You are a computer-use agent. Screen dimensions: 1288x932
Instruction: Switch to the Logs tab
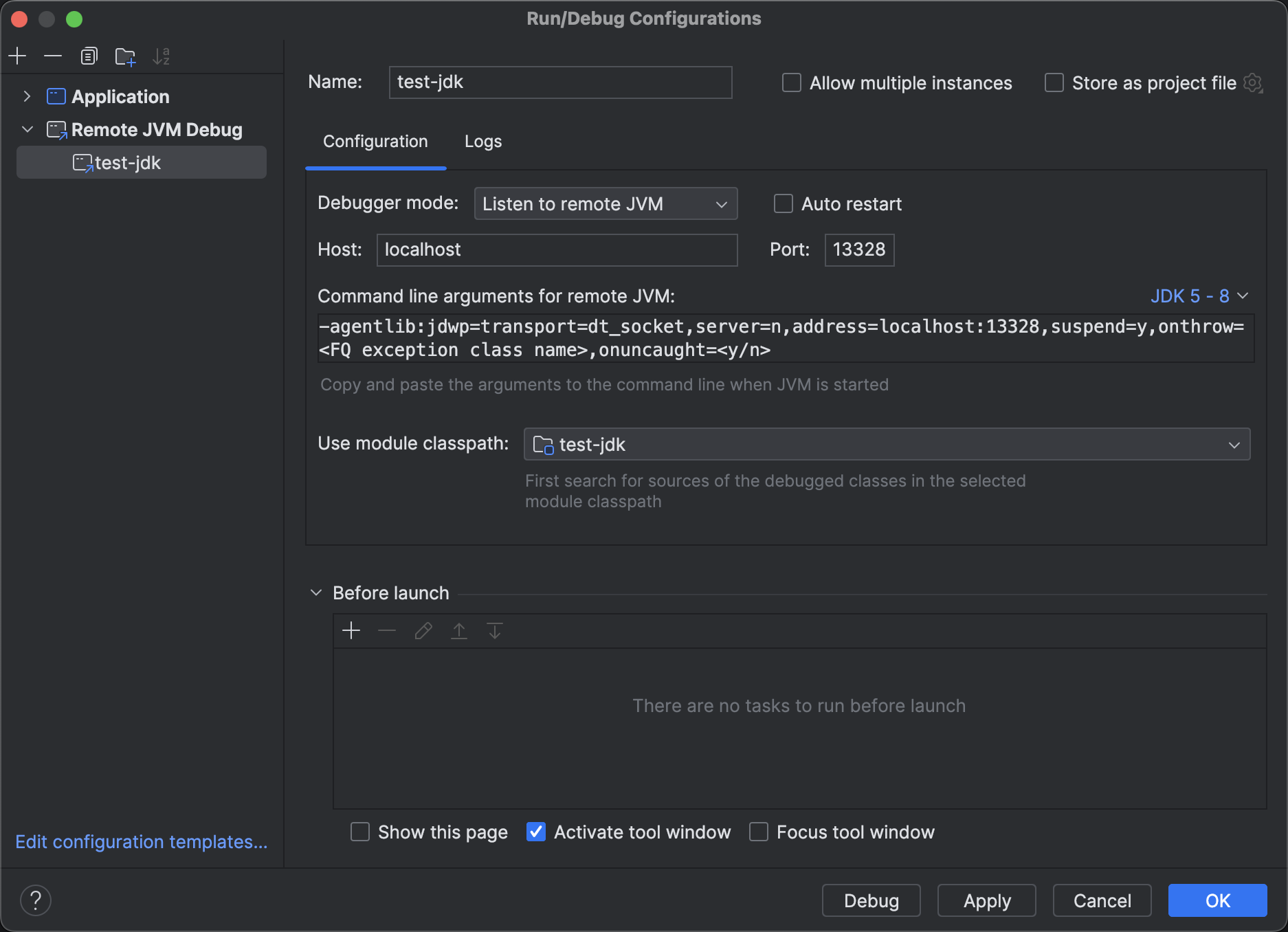pyautogui.click(x=482, y=142)
